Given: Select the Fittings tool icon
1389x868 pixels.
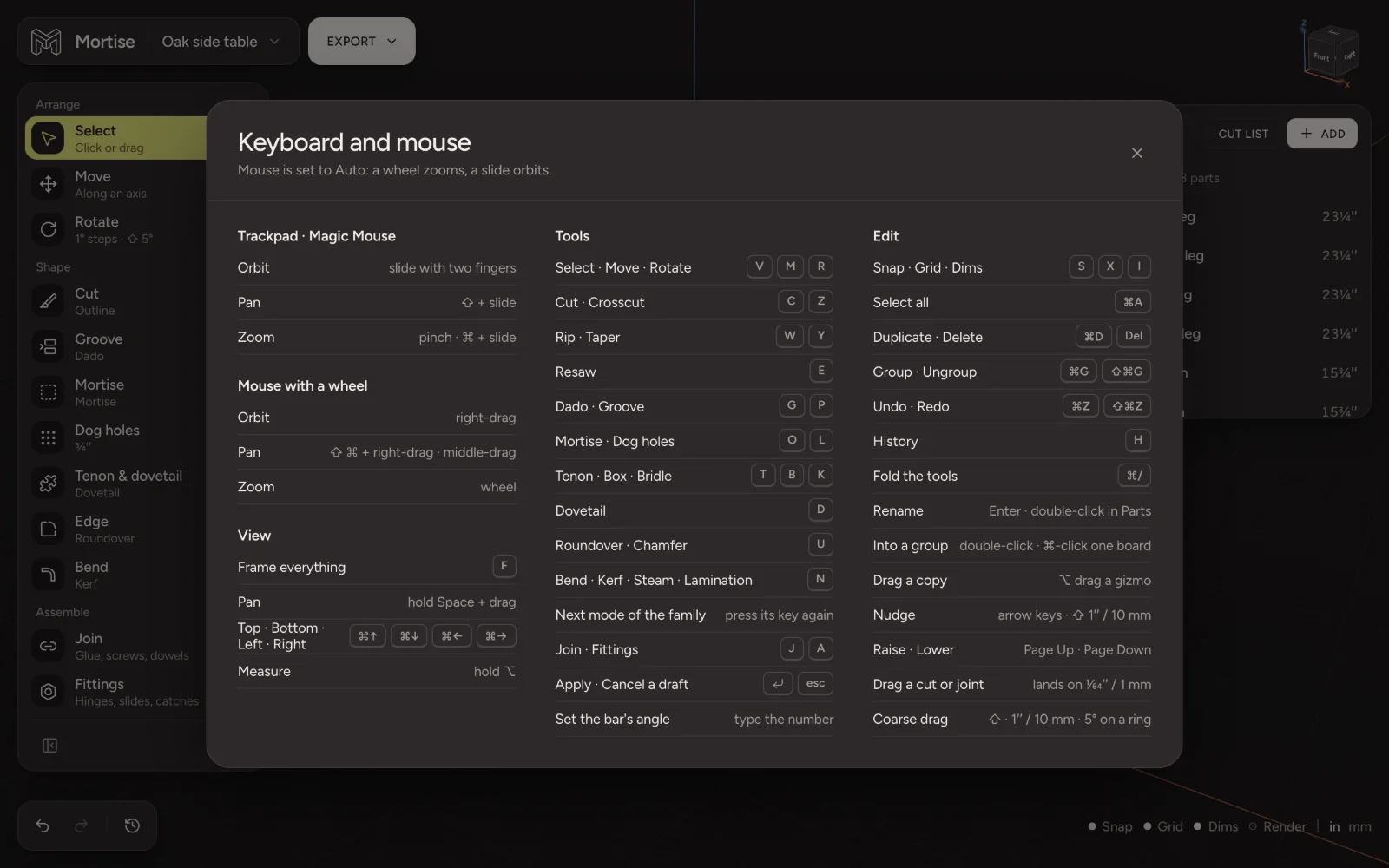Looking at the screenshot, I should (48, 692).
